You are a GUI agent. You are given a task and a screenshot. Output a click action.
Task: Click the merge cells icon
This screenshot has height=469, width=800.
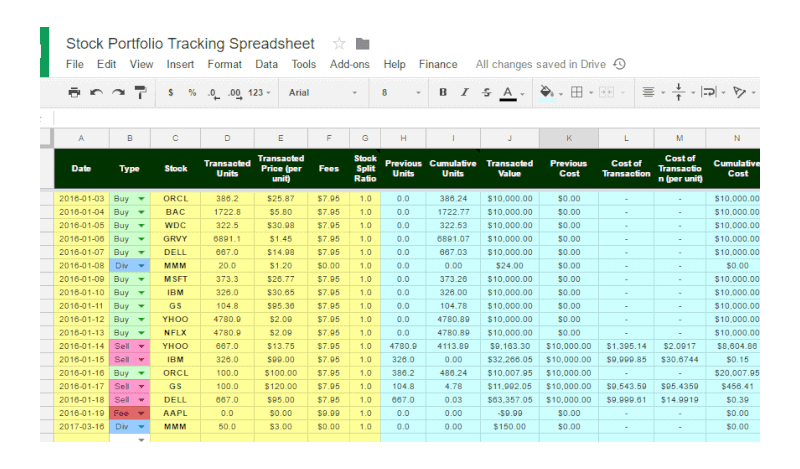point(606,92)
